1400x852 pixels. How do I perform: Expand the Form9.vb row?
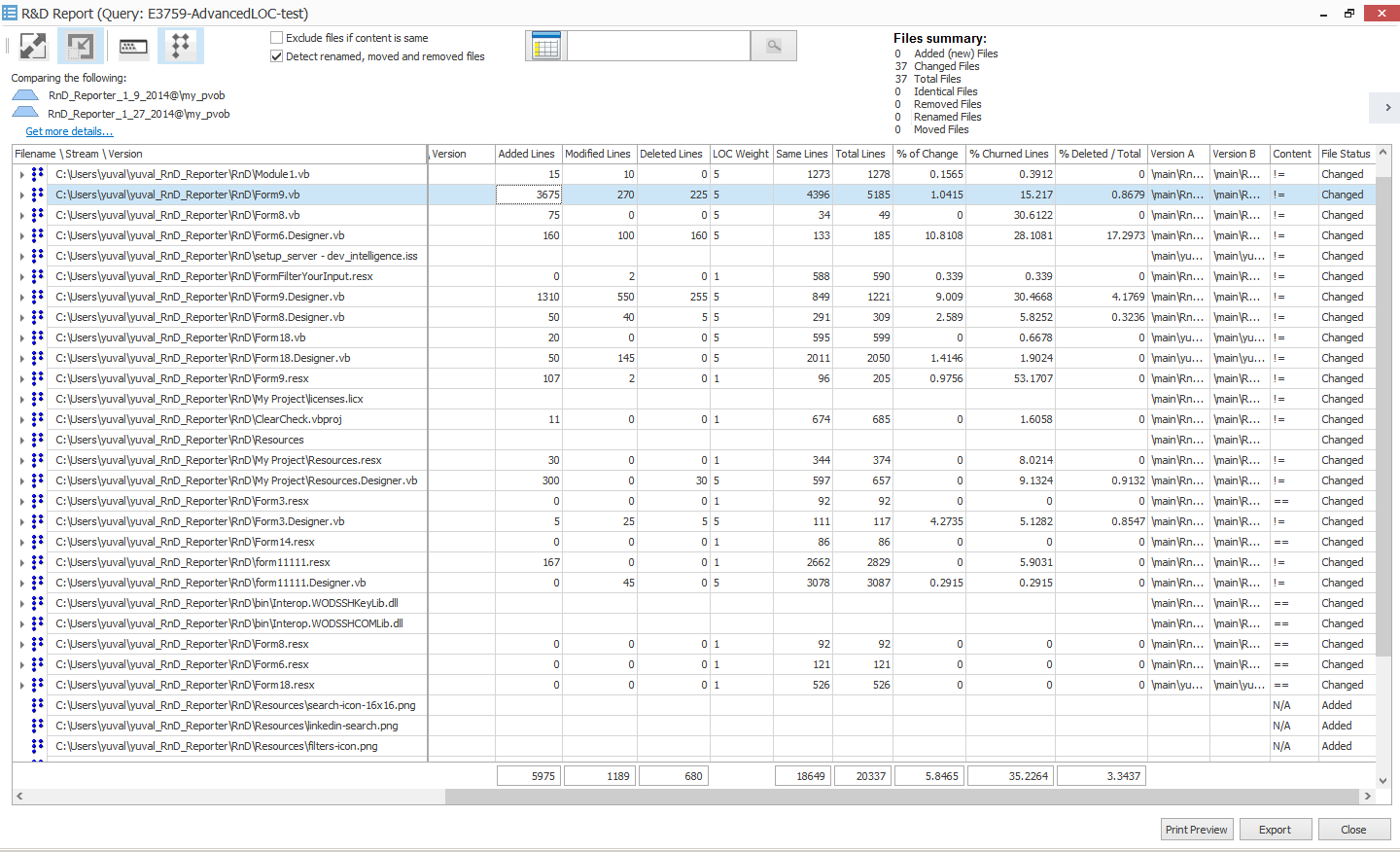point(22,195)
